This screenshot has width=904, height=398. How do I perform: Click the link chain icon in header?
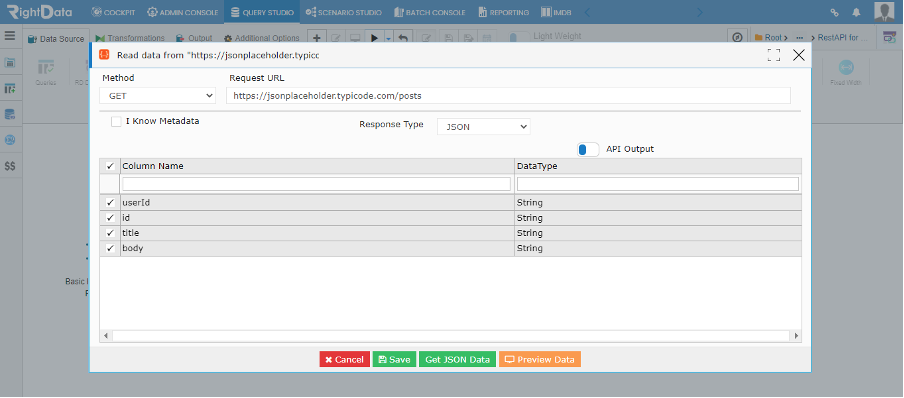point(834,12)
